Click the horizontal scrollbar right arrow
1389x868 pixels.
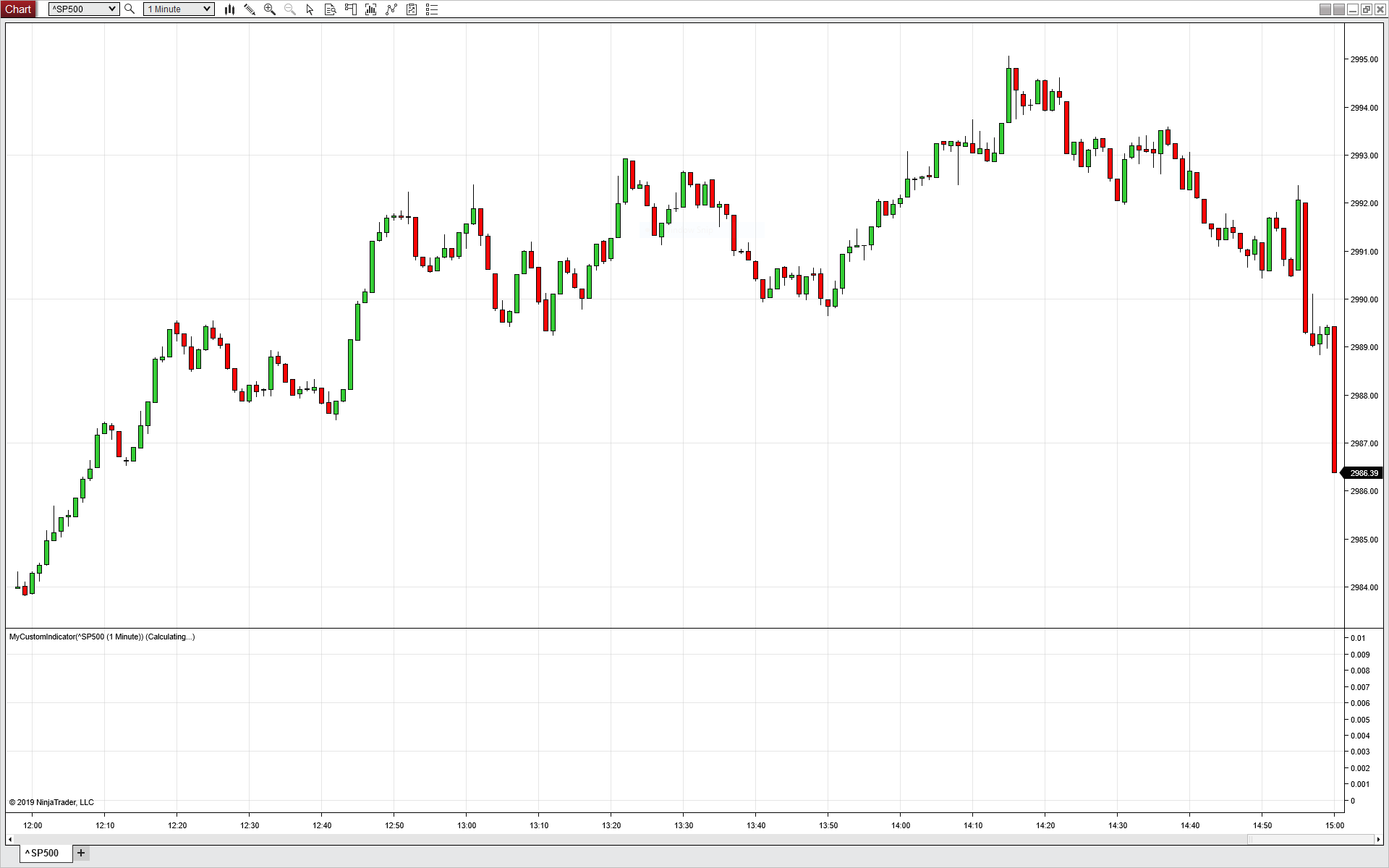click(x=1378, y=840)
